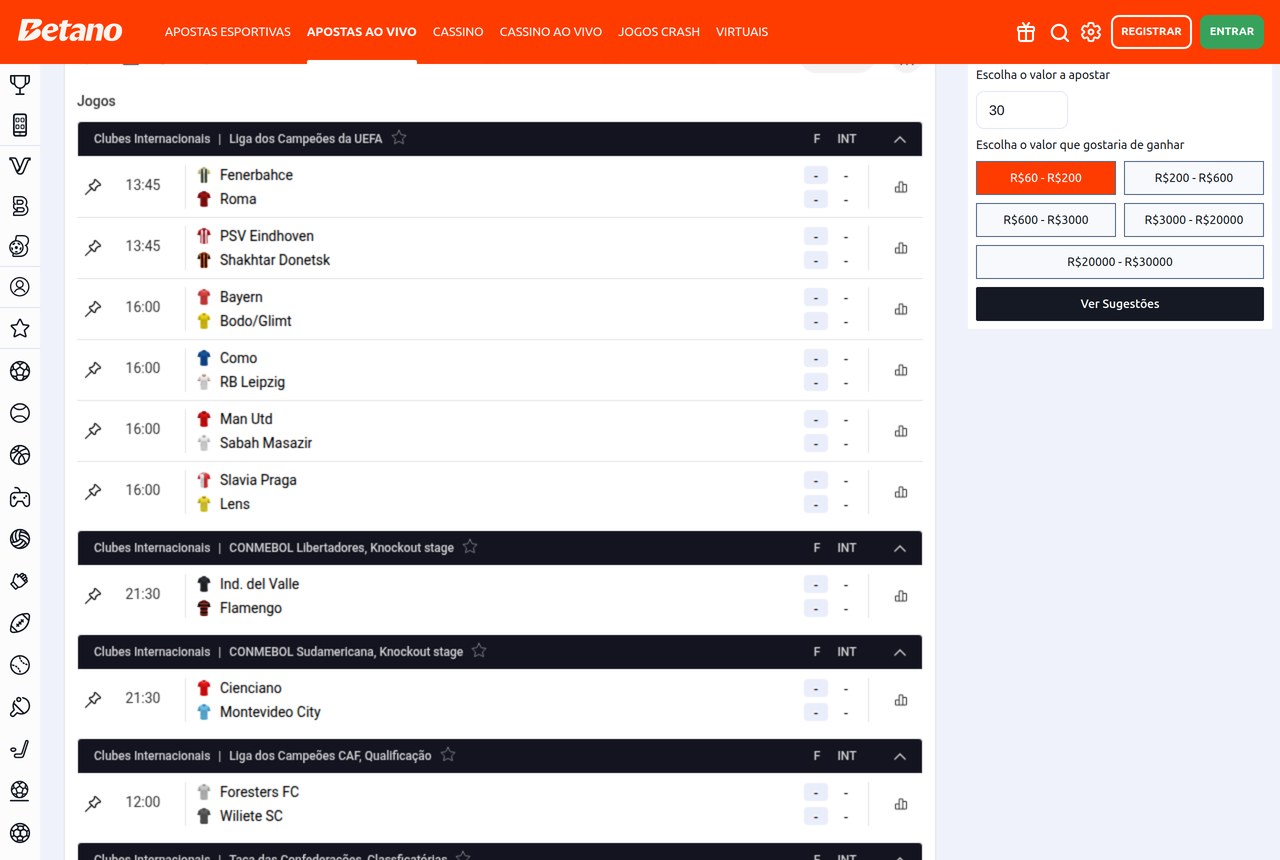Image resolution: width=1280 pixels, height=860 pixels.
Task: Open the Montevideo City team name
Action: [x=270, y=712]
